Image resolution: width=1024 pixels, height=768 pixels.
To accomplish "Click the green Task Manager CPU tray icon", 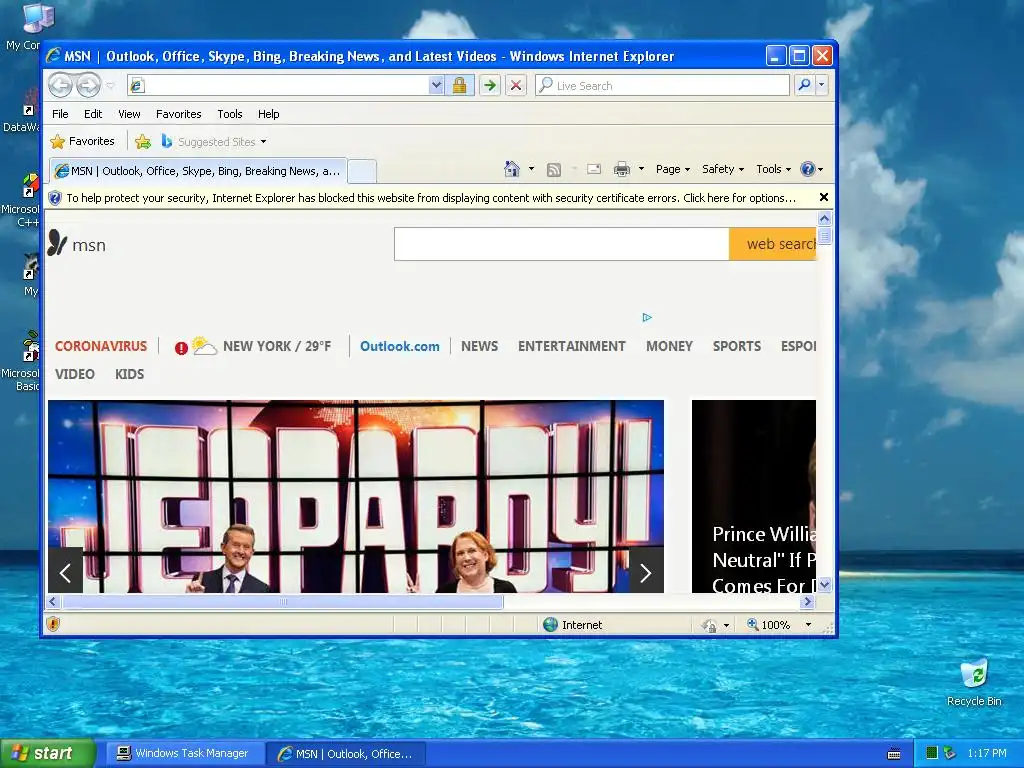I will tap(932, 753).
